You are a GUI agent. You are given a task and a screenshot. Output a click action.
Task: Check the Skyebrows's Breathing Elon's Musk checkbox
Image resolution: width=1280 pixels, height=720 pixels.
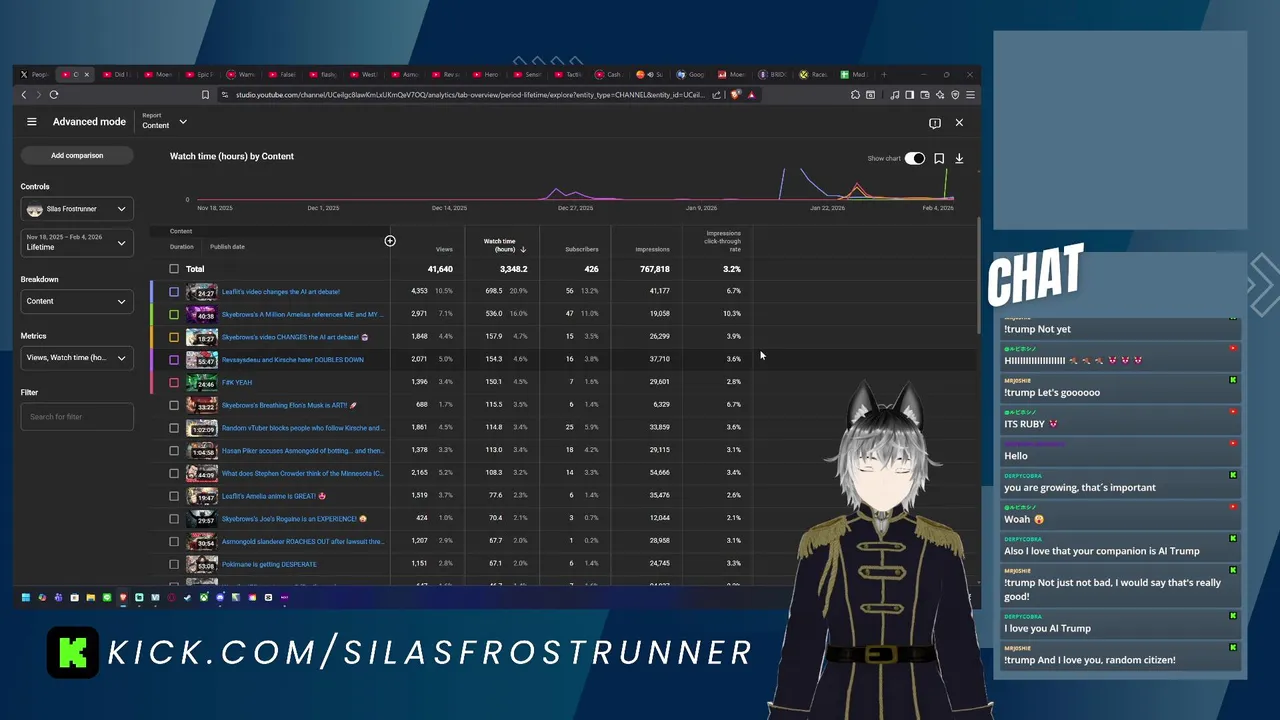point(174,405)
